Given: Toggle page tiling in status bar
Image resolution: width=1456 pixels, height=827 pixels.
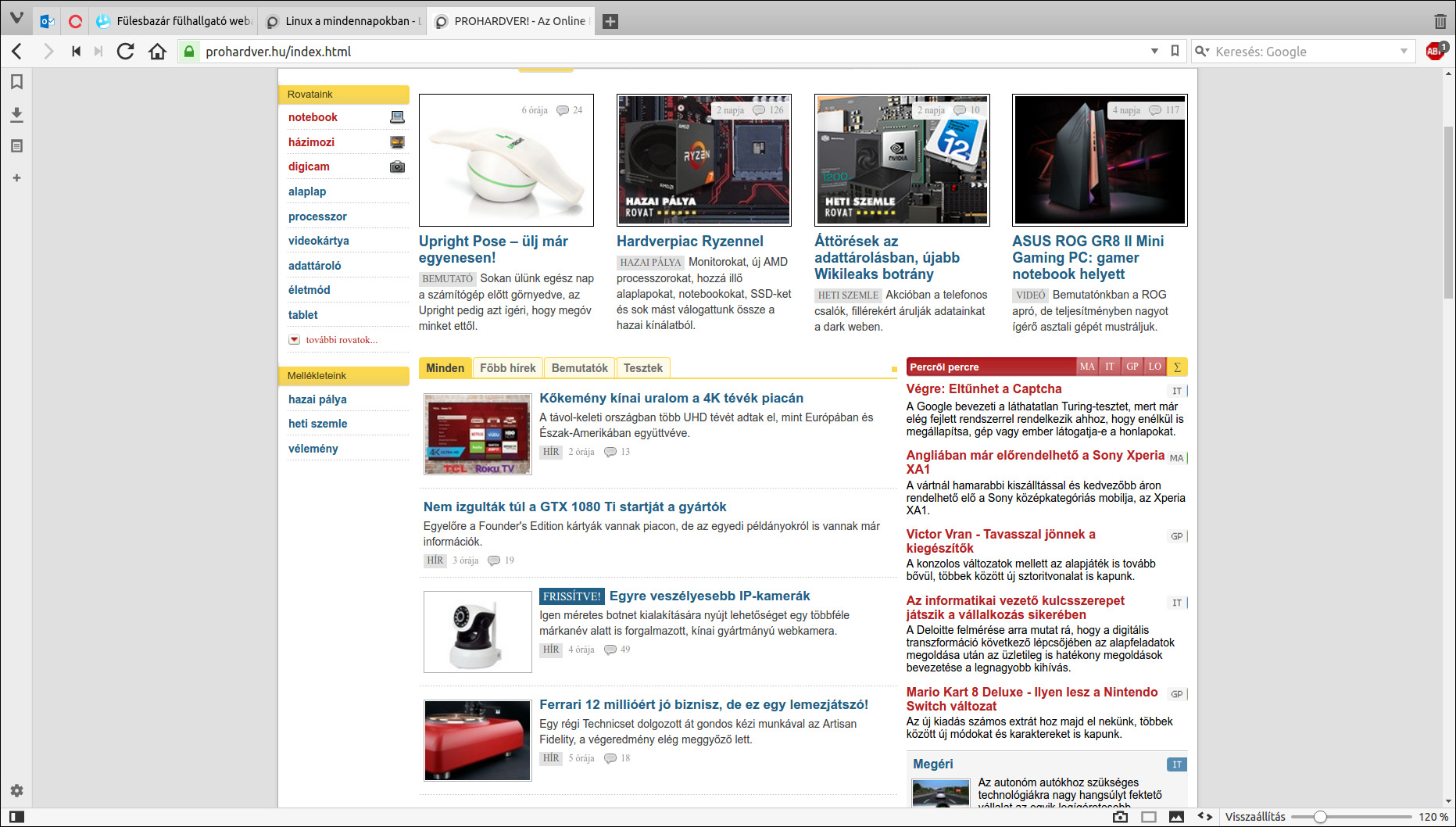Looking at the screenshot, I should (1148, 817).
